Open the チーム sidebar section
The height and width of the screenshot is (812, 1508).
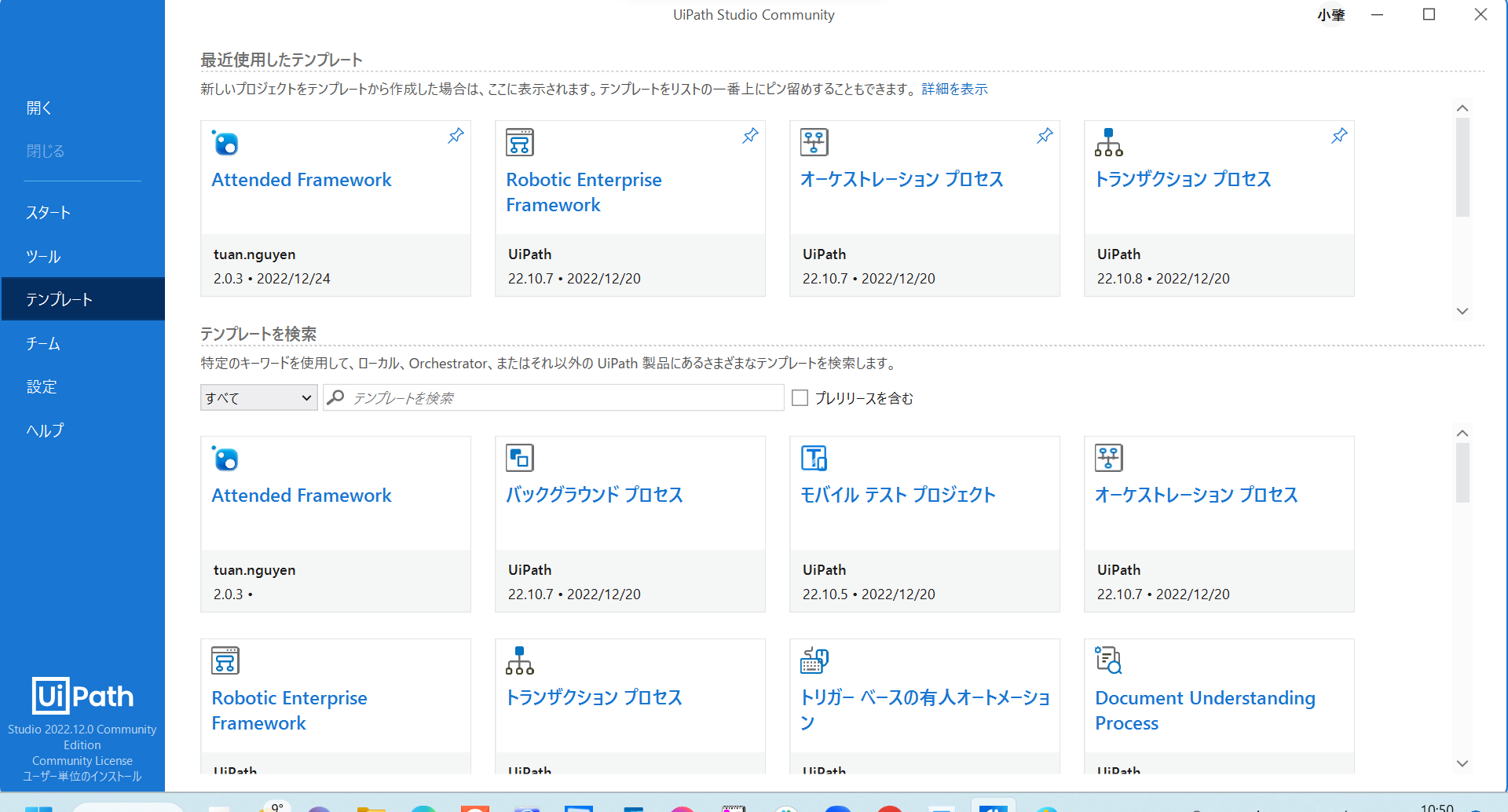(45, 342)
